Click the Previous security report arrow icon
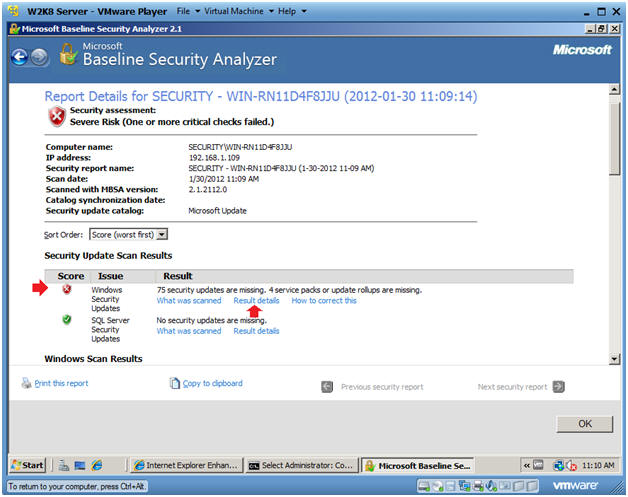This screenshot has width=628, height=497. pyautogui.click(x=327, y=387)
